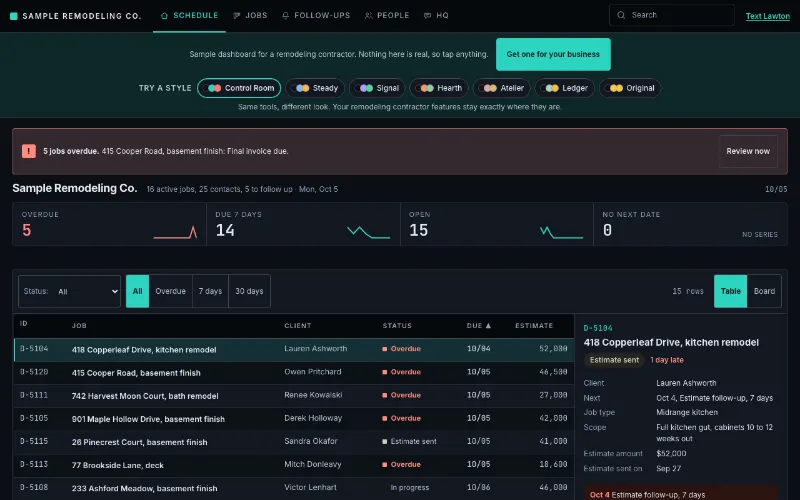Select the 742 Harvest Moon Court row
This screenshot has width=800, height=500.
294,395
